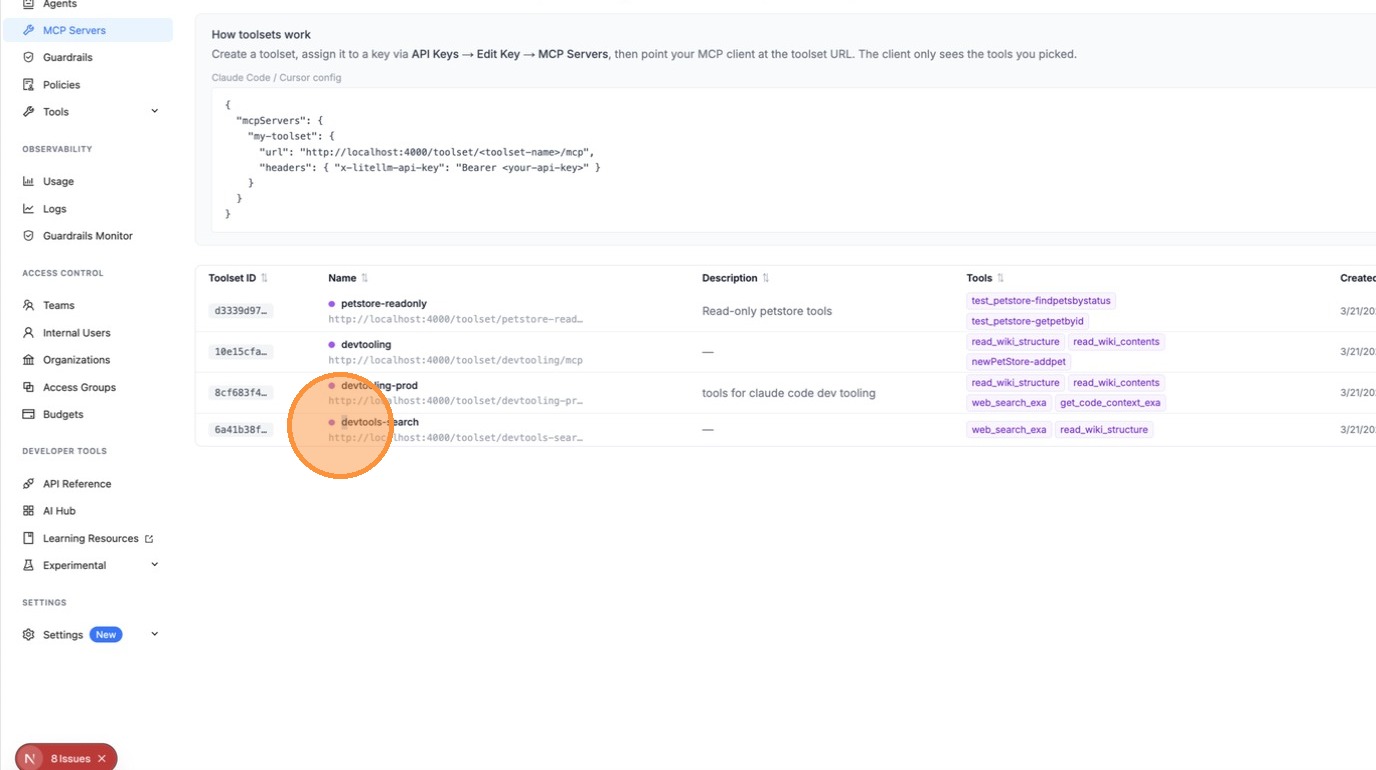The image size is (1376, 770).
Task: Click the Budgets card icon
Action: [28, 414]
